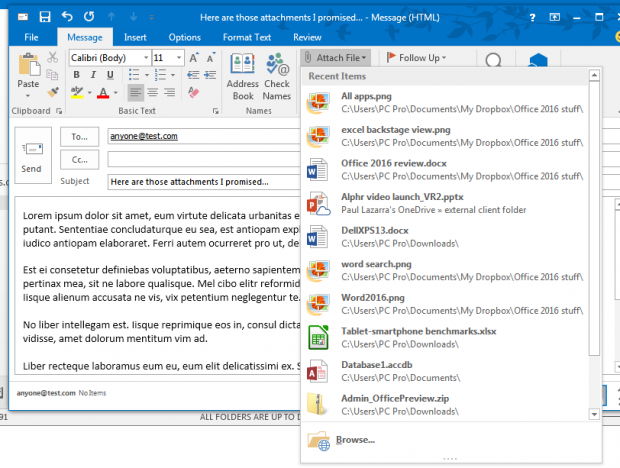Attach excel backstage view.png
This screenshot has height=468, width=620.
445,136
